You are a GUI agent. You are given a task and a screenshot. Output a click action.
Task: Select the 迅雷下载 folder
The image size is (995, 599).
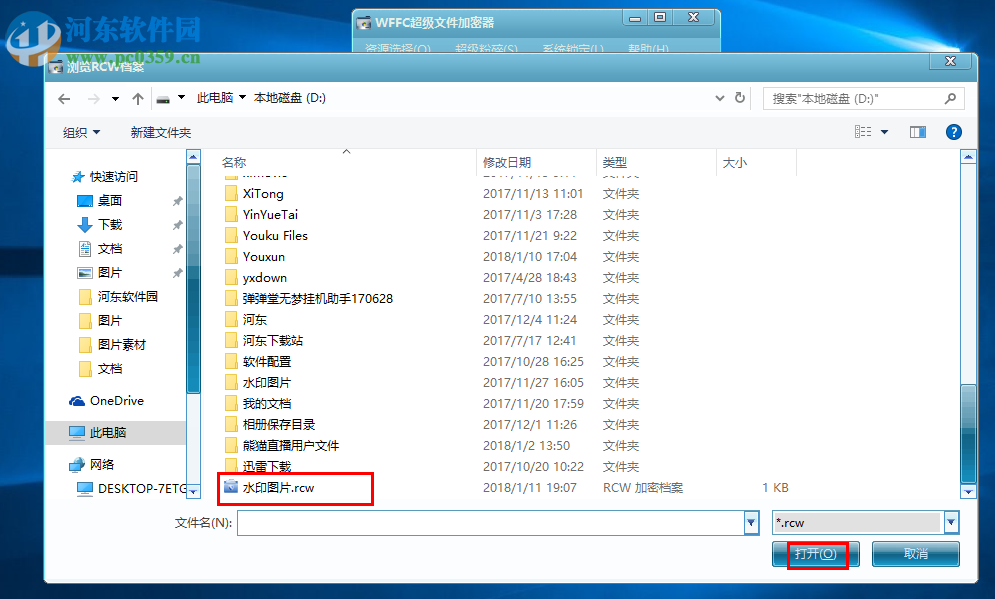point(267,466)
